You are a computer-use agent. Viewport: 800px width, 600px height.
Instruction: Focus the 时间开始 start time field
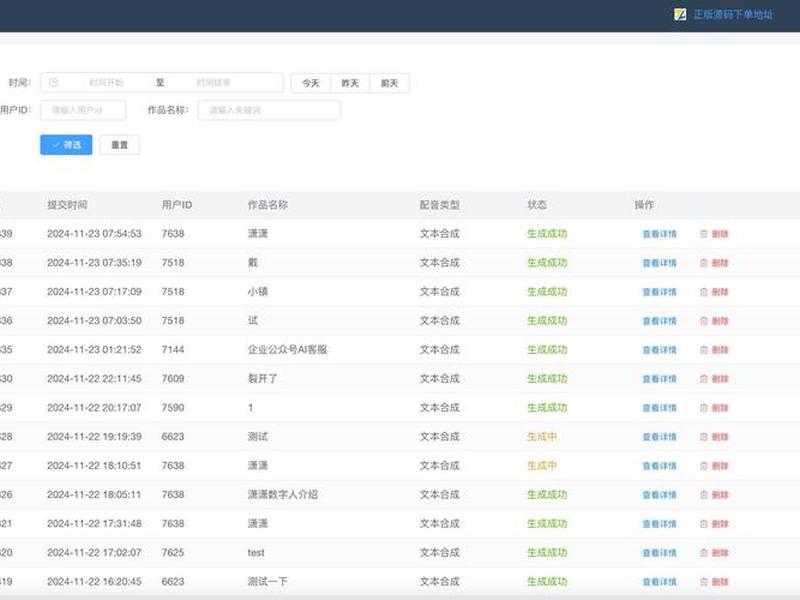tap(106, 82)
